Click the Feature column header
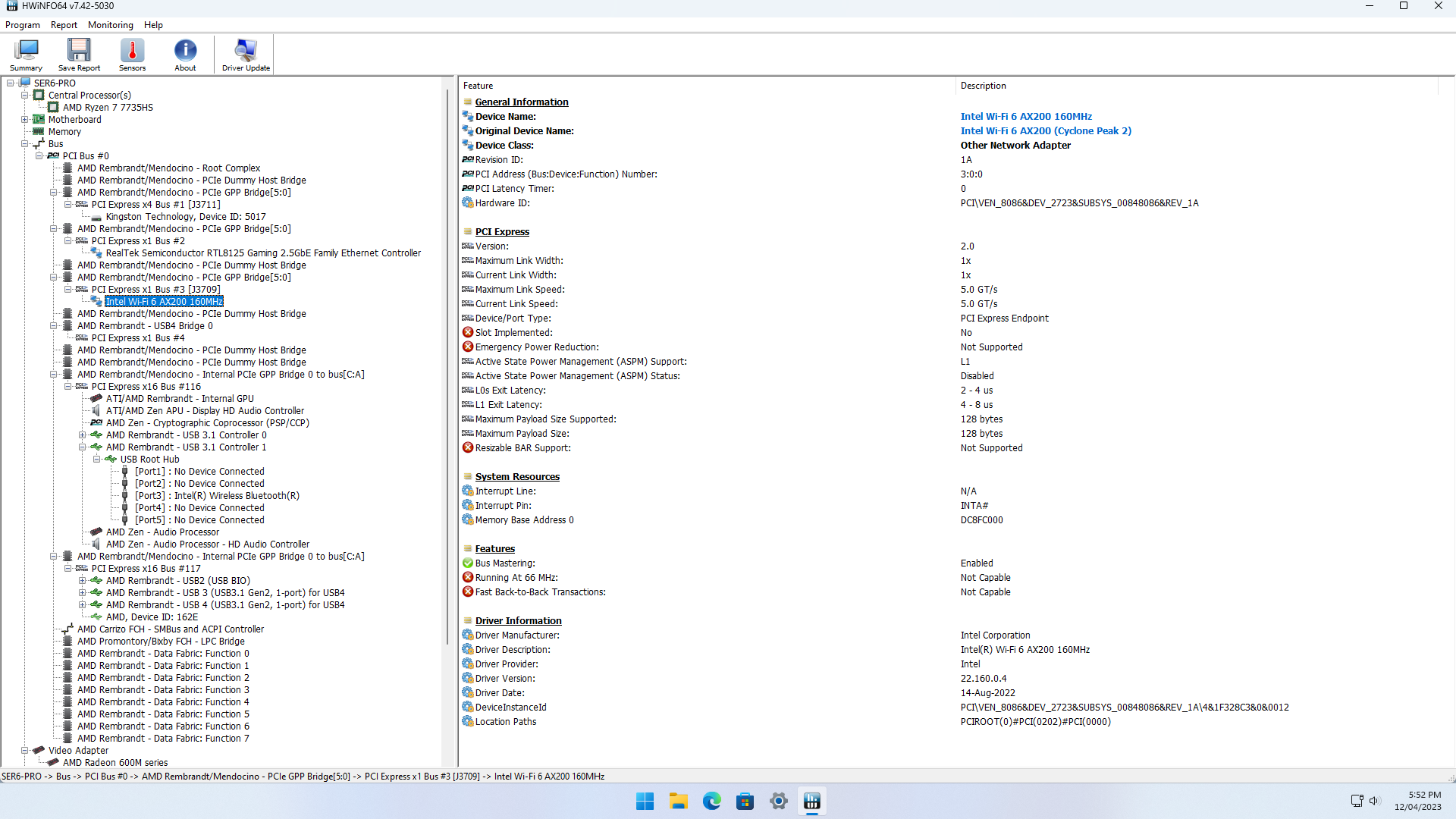The width and height of the screenshot is (1456, 819). 707,86
